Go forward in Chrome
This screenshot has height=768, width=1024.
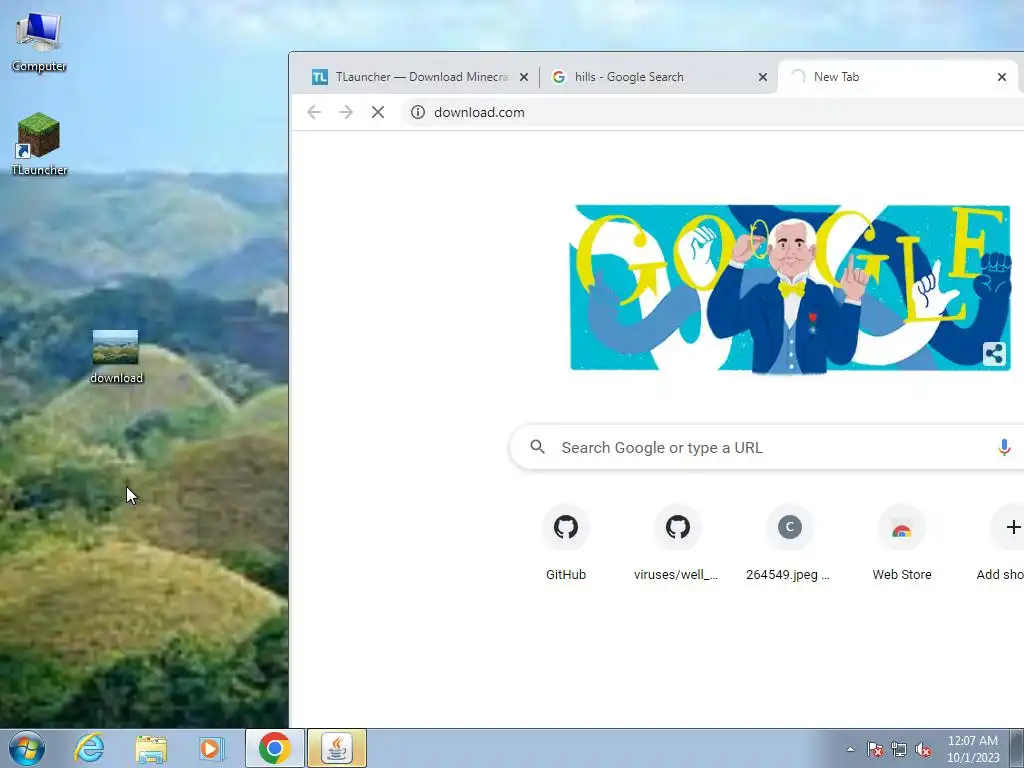pyautogui.click(x=346, y=112)
